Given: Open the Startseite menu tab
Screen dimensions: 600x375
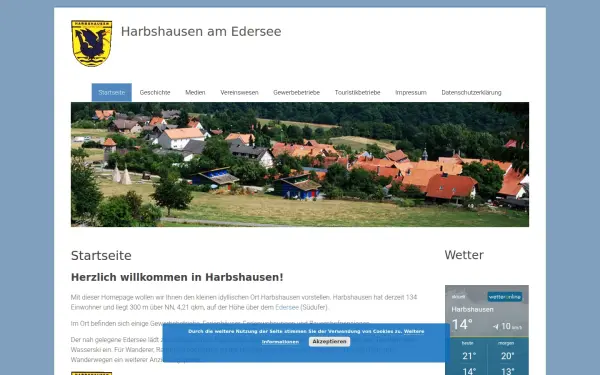Looking at the screenshot, I should coord(111,93).
